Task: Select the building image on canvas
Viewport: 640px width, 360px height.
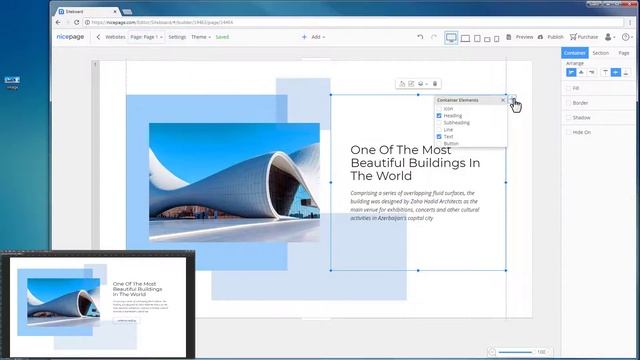Action: 234,182
